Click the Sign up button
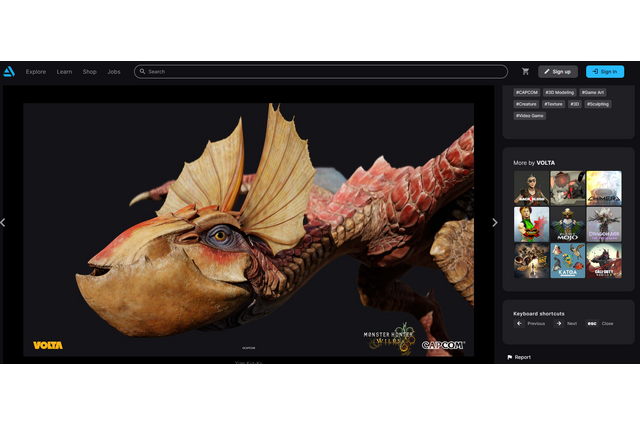This screenshot has height=426, width=640. point(558,71)
